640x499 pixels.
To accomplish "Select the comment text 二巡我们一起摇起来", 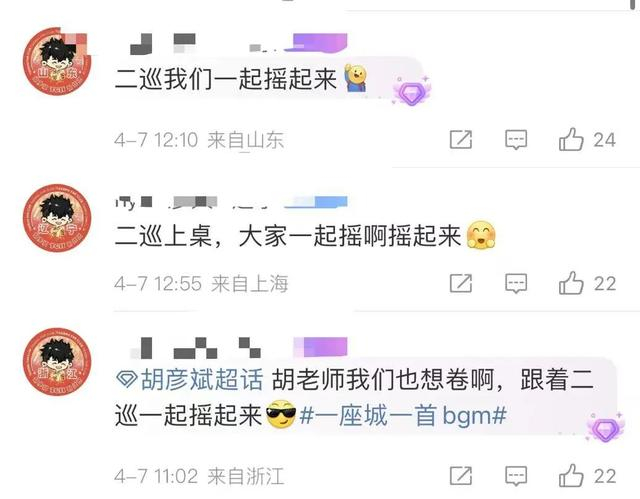I will tap(226, 79).
